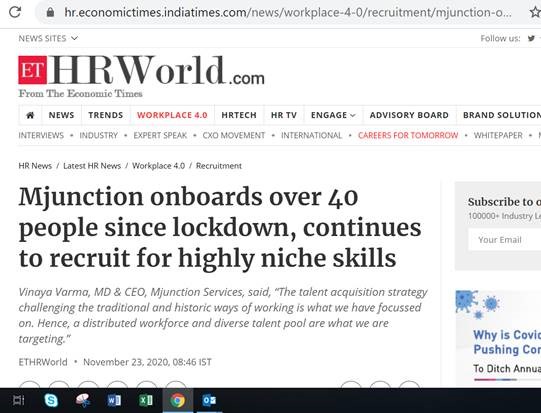Screen dimensions: 541x413
Task: Open the WHITEPAPER link
Action: click(498, 135)
